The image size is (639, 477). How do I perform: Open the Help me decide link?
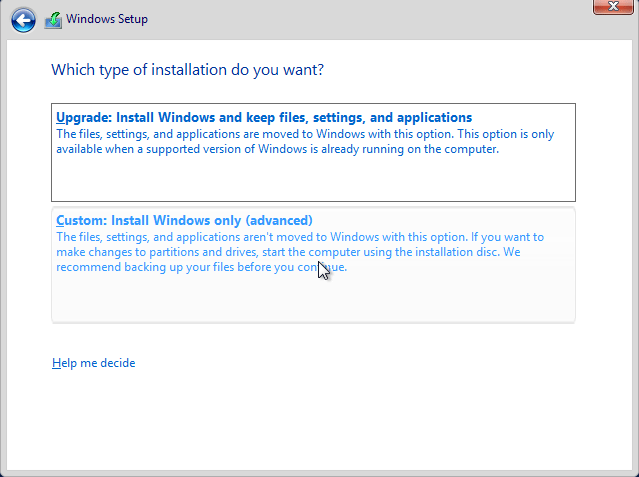click(x=94, y=363)
